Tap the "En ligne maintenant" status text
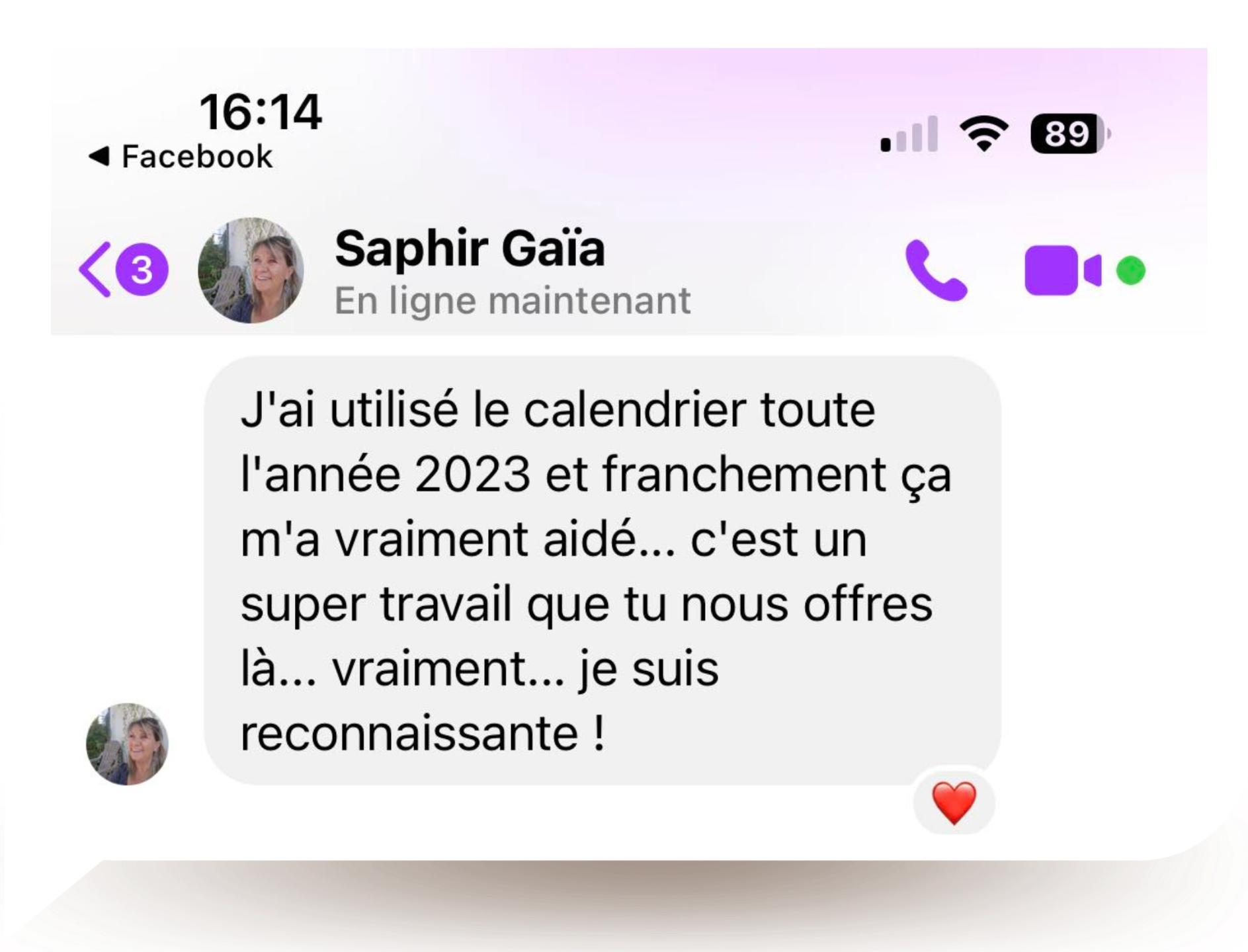Viewport: 1248px width, 952px height. click(513, 301)
